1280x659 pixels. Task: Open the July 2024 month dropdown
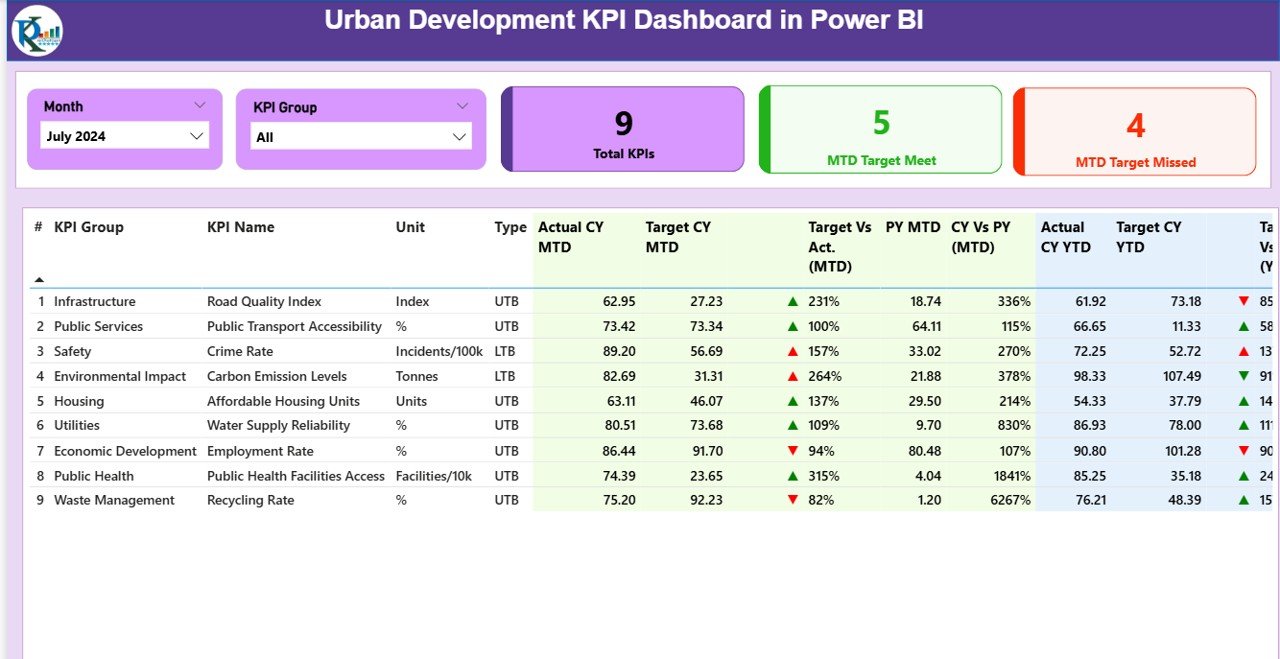[197, 136]
